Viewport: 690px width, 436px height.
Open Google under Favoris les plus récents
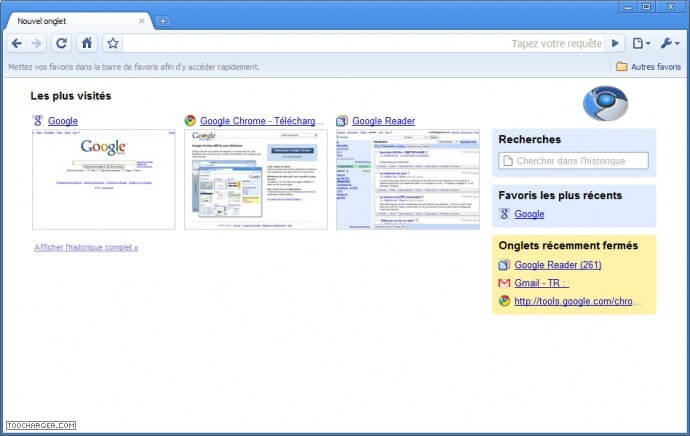click(x=529, y=214)
